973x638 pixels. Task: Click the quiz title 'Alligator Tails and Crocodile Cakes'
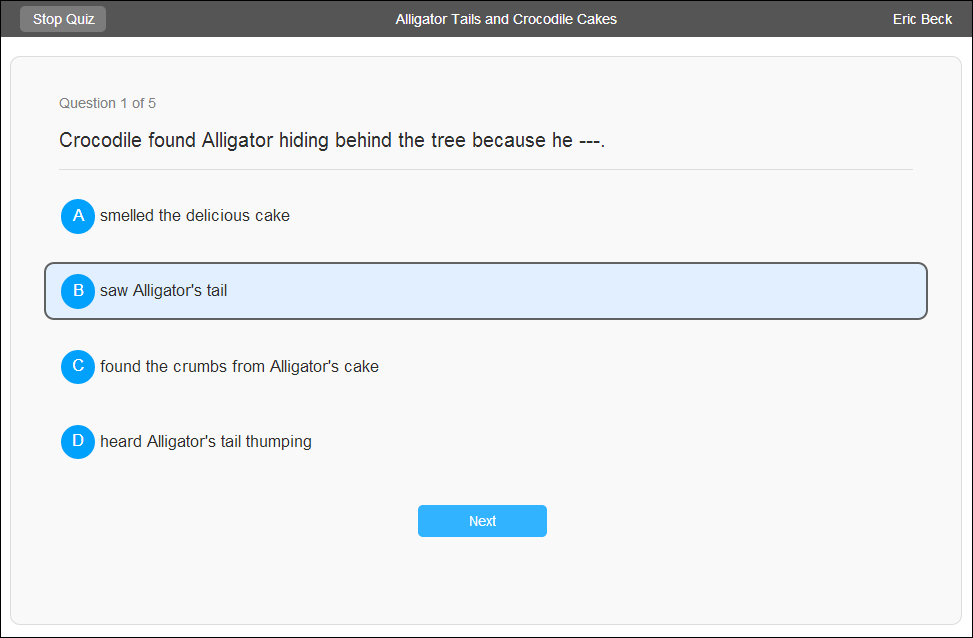pyautogui.click(x=506, y=19)
